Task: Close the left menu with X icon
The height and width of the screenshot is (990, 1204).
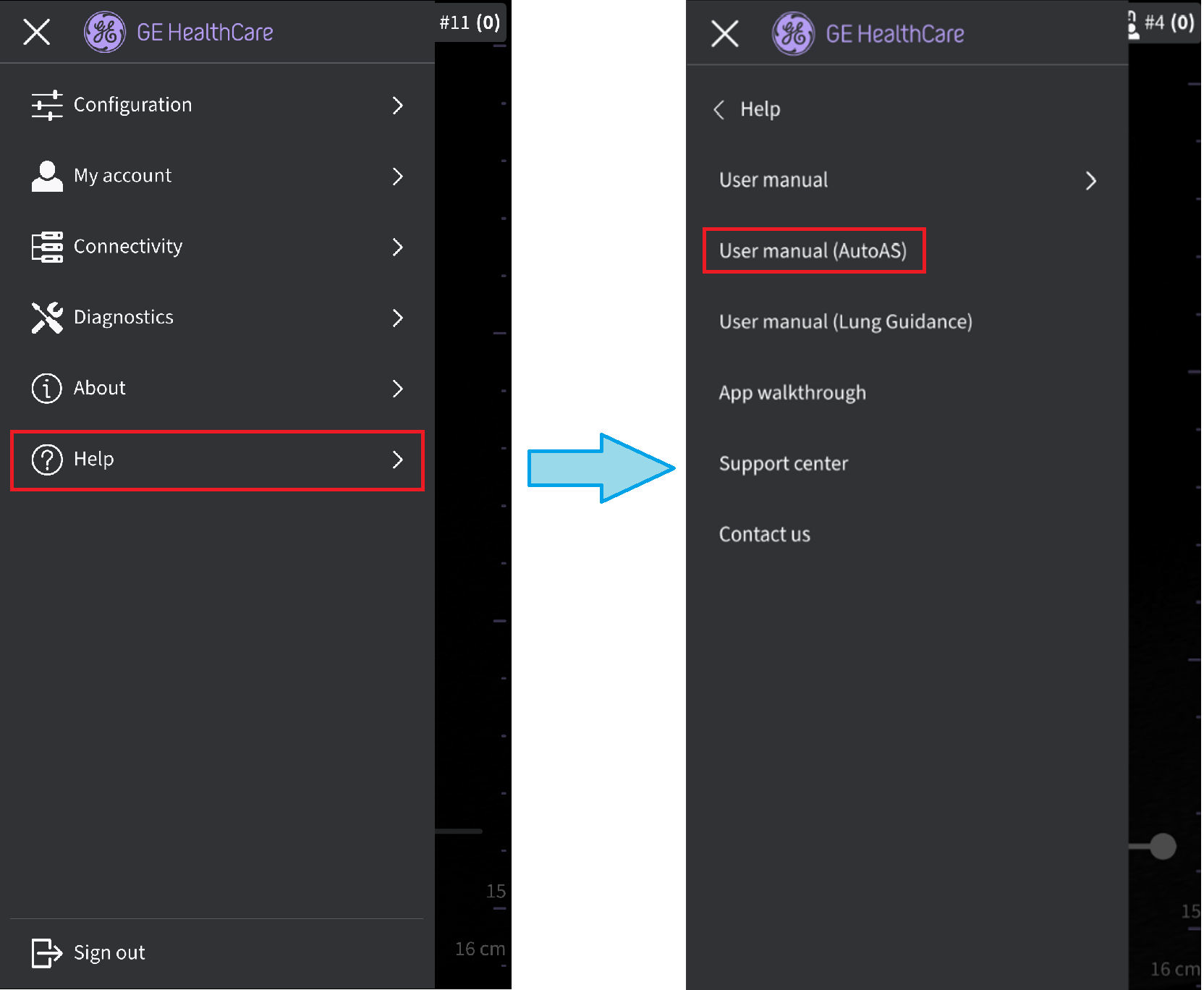Action: coord(36,32)
